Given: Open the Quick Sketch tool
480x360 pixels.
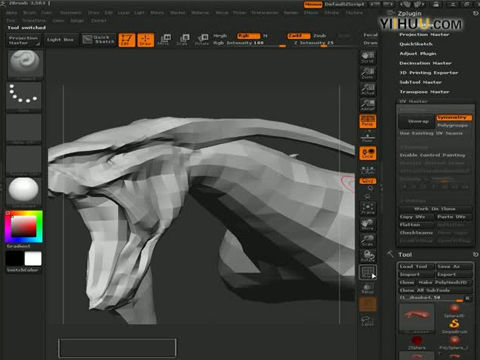Looking at the screenshot, I should click(x=99, y=40).
